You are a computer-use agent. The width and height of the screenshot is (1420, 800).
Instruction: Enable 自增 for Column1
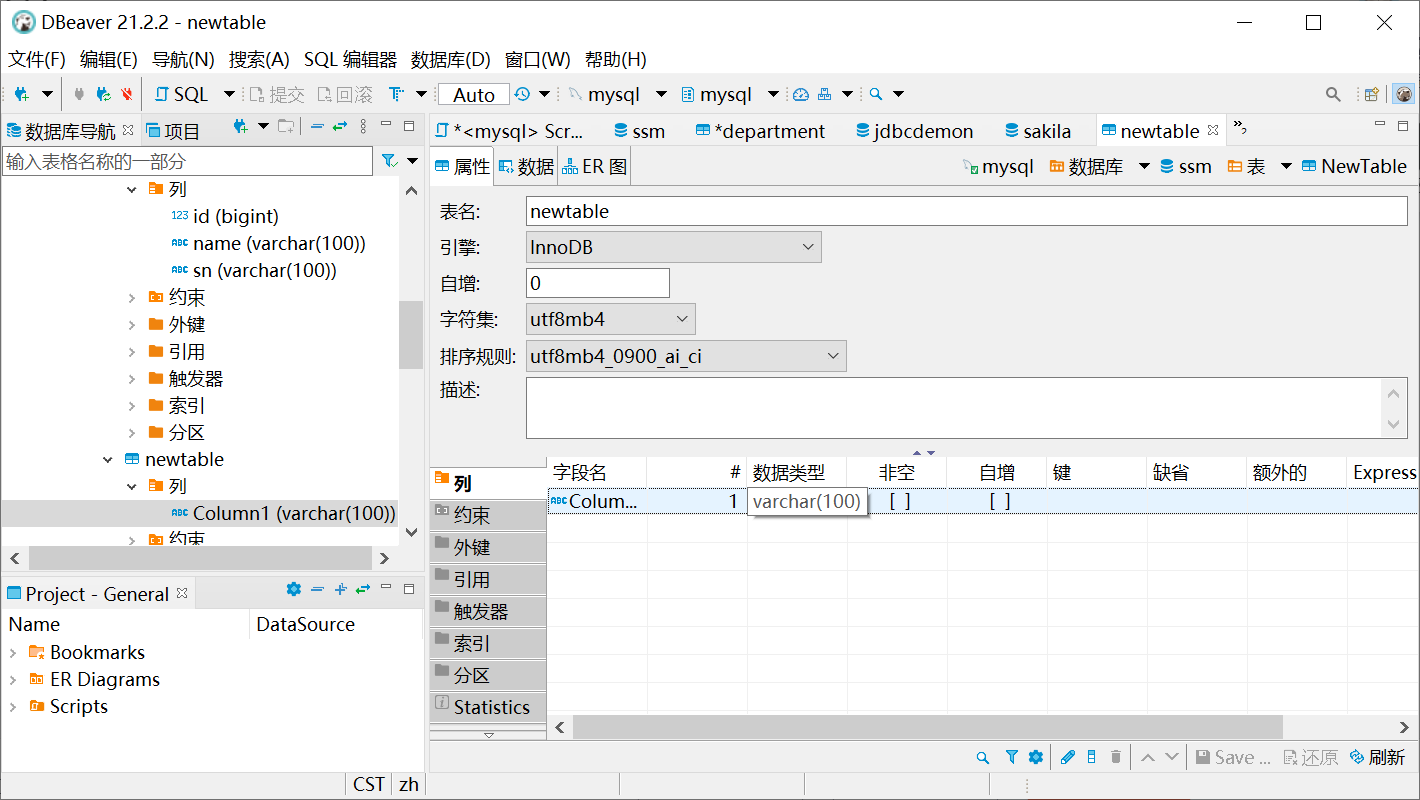[999, 501]
